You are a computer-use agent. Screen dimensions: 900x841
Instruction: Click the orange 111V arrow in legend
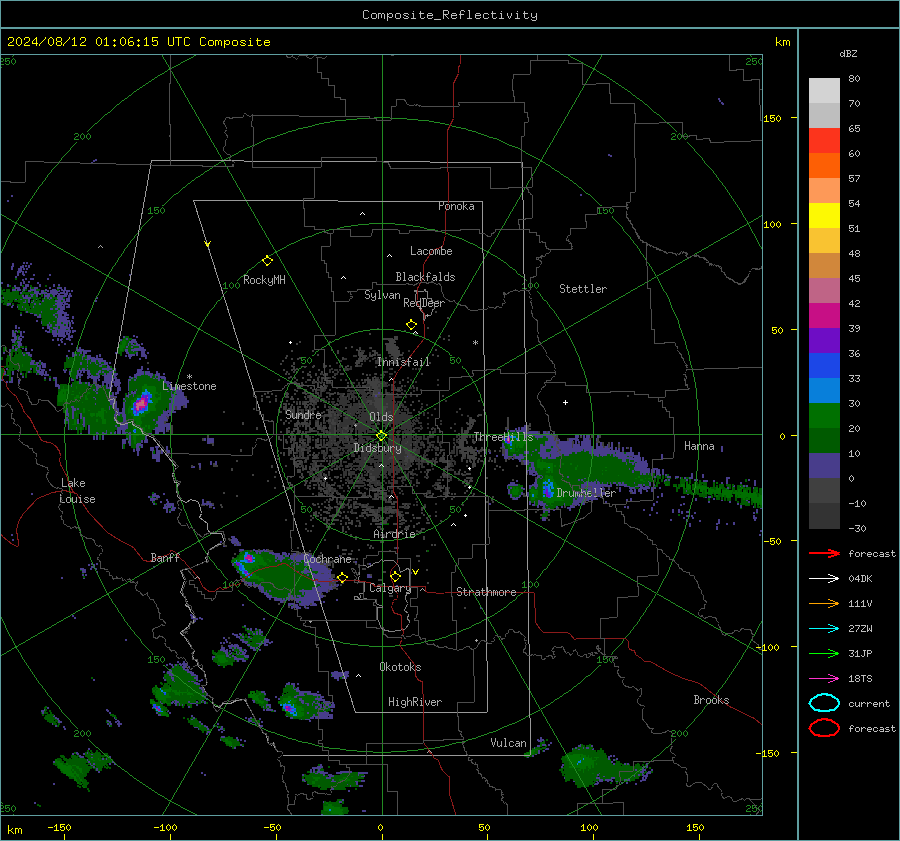[824, 604]
